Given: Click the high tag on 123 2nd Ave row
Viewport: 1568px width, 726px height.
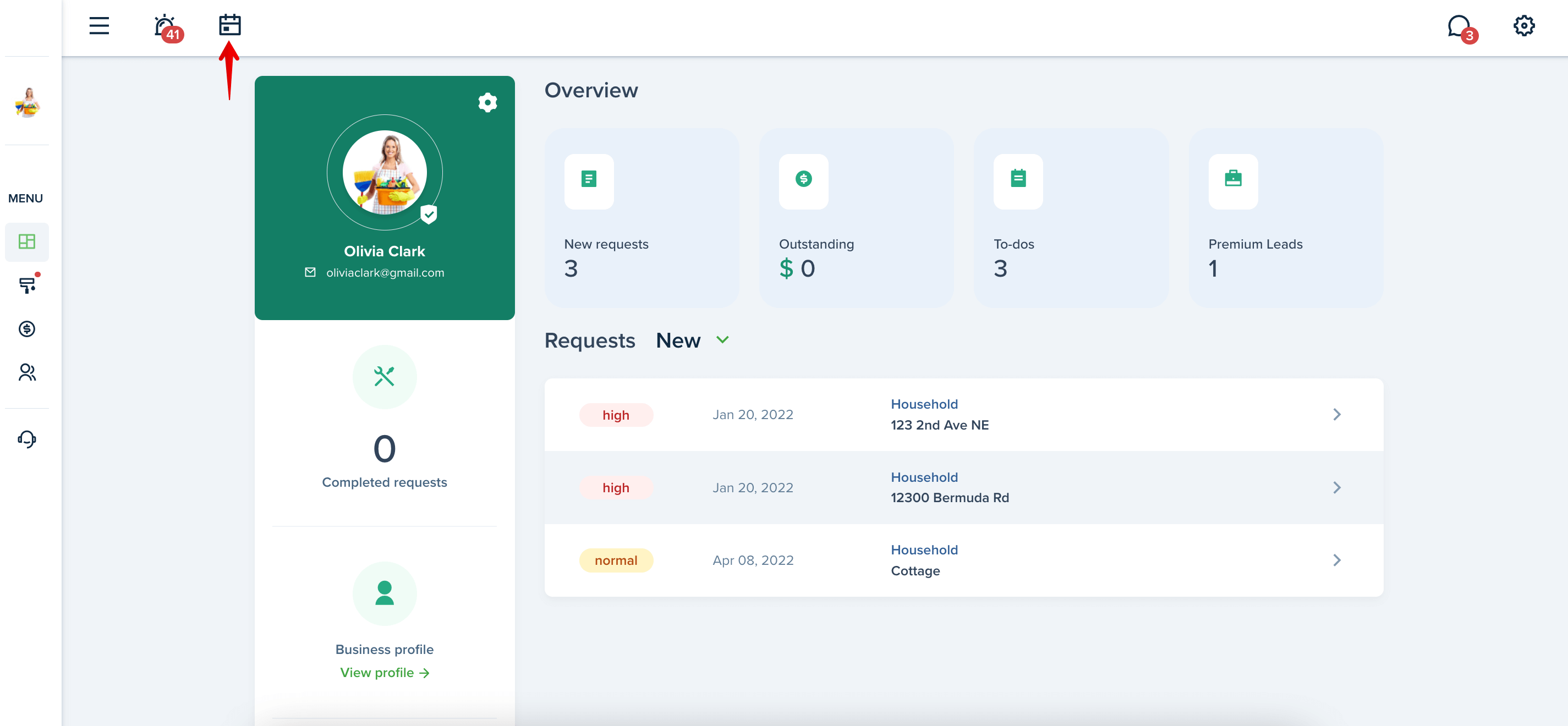Looking at the screenshot, I should tap(616, 415).
